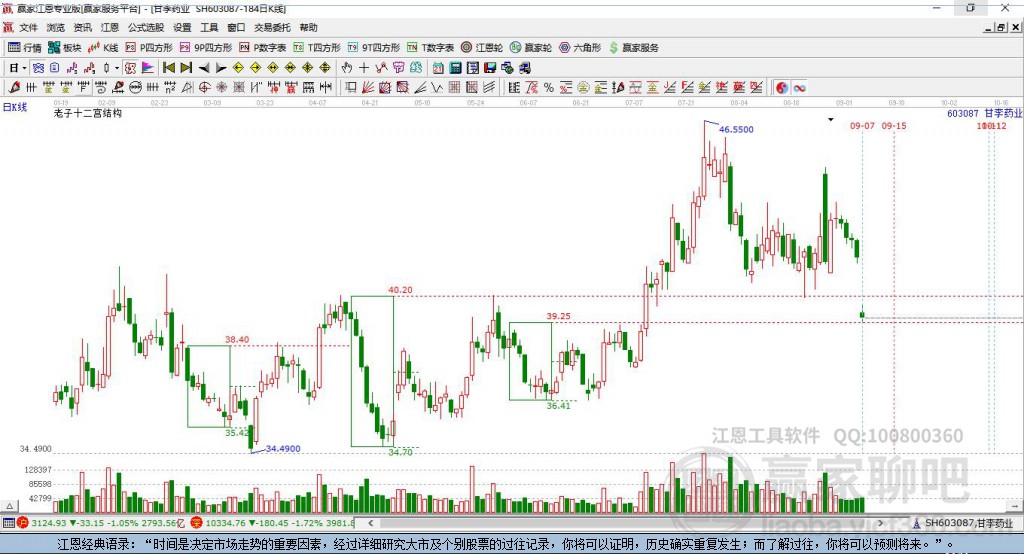Click the red floppy disk save icon
This screenshot has height=554, width=1024.
(490, 68)
